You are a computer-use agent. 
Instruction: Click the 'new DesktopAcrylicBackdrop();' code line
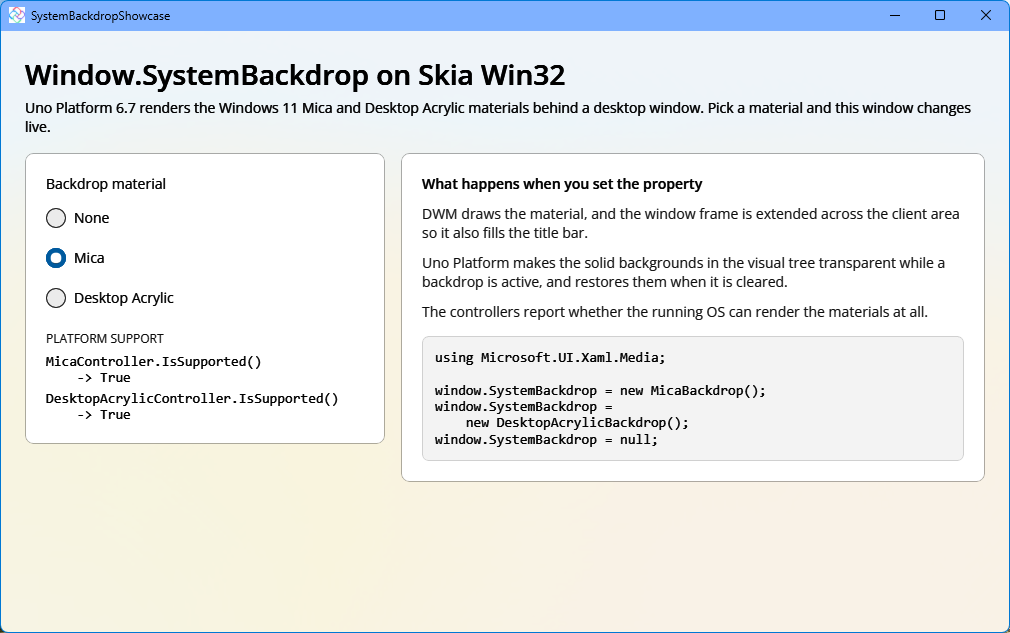tap(577, 423)
